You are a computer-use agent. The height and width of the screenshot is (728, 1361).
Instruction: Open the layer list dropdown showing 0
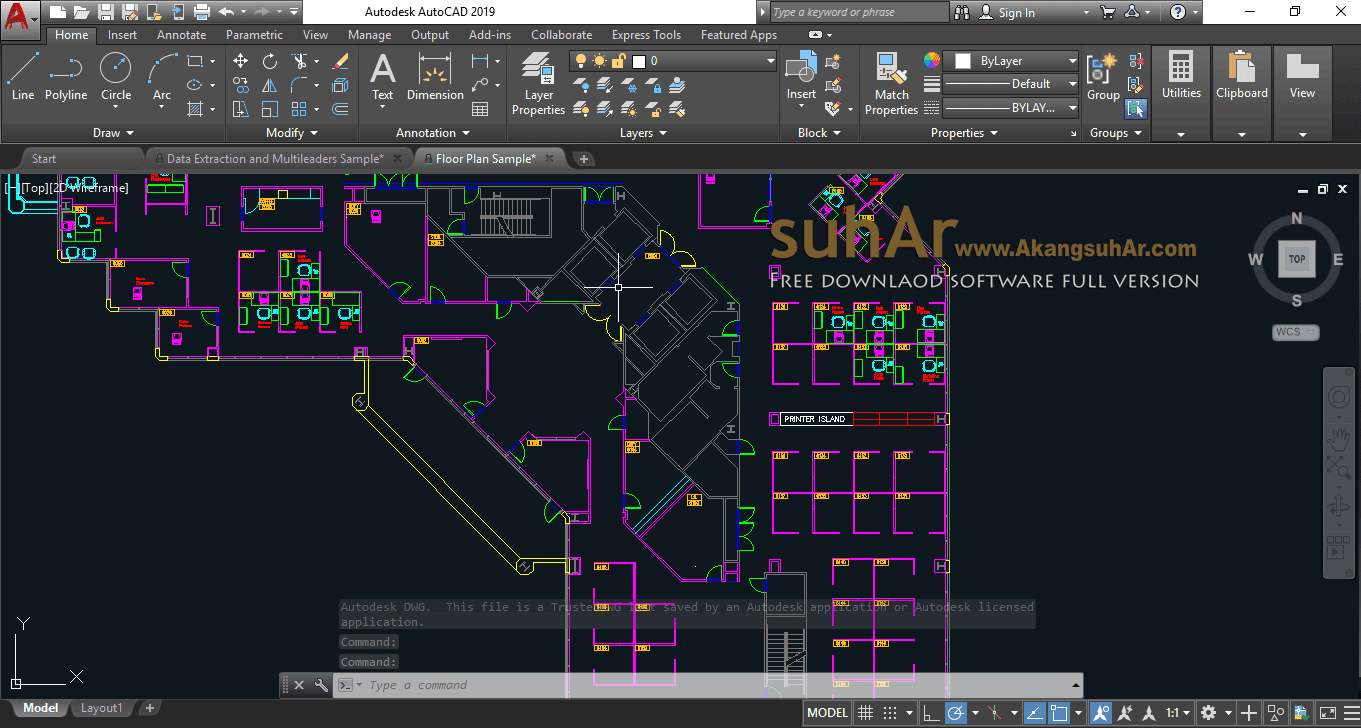click(674, 61)
